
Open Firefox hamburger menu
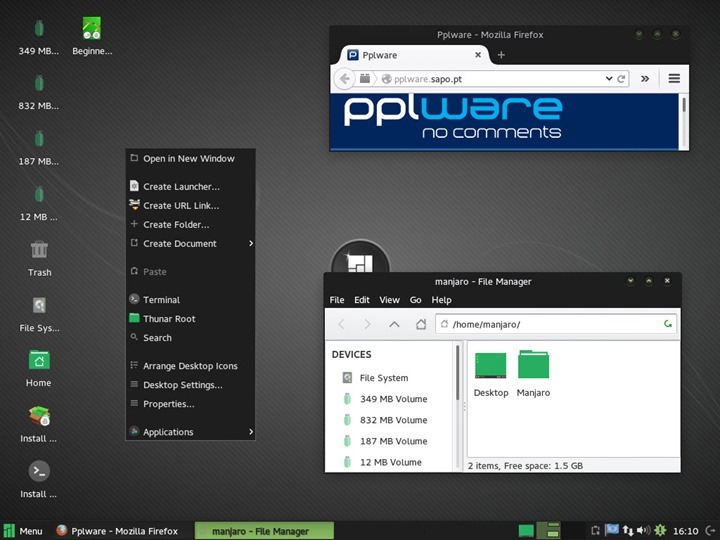pyautogui.click(x=674, y=79)
